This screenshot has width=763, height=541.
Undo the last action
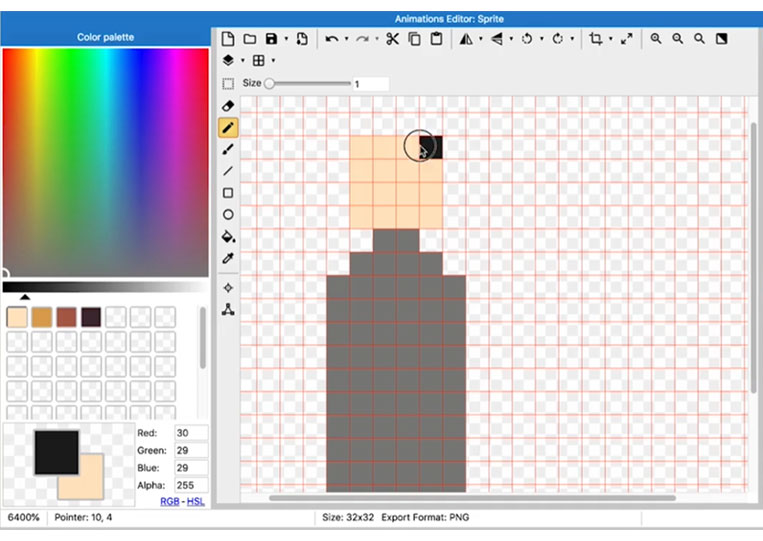(x=332, y=39)
